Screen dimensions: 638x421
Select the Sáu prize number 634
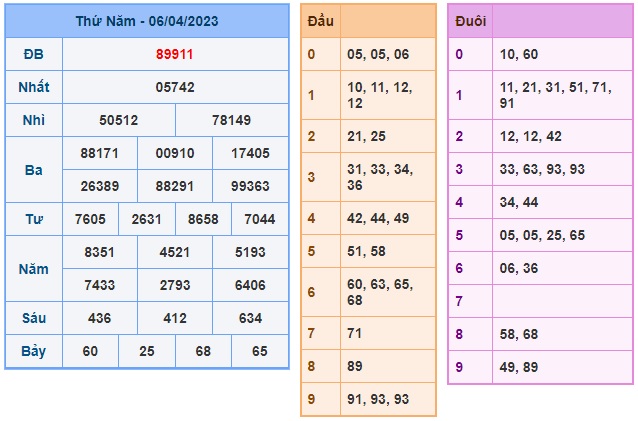(250, 318)
